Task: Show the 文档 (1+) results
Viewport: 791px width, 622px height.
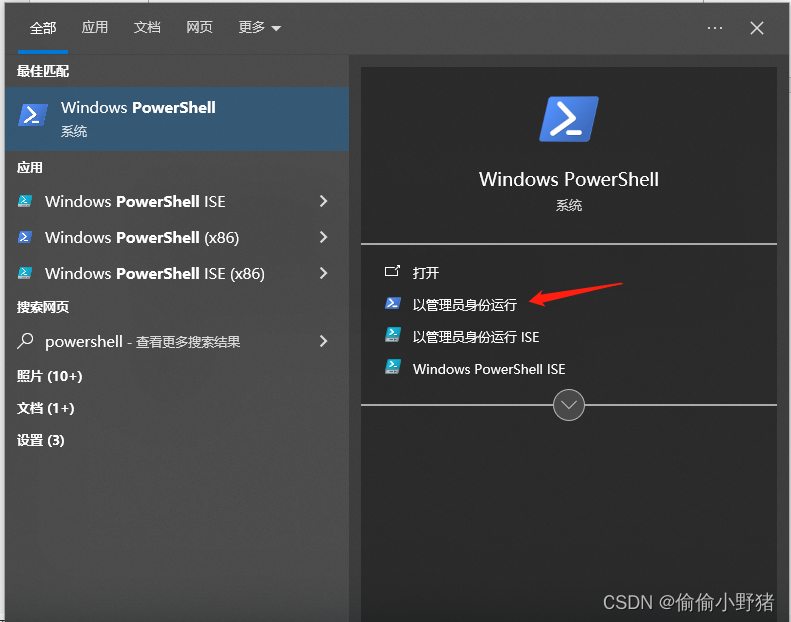Action: (x=45, y=408)
